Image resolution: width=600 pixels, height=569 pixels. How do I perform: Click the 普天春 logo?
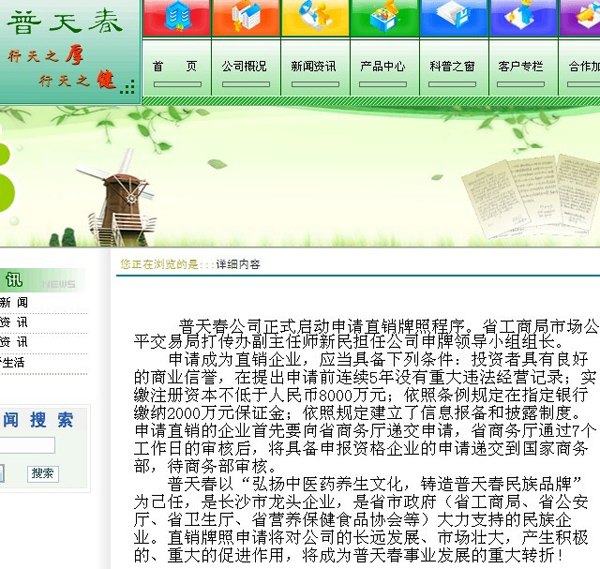(63, 22)
